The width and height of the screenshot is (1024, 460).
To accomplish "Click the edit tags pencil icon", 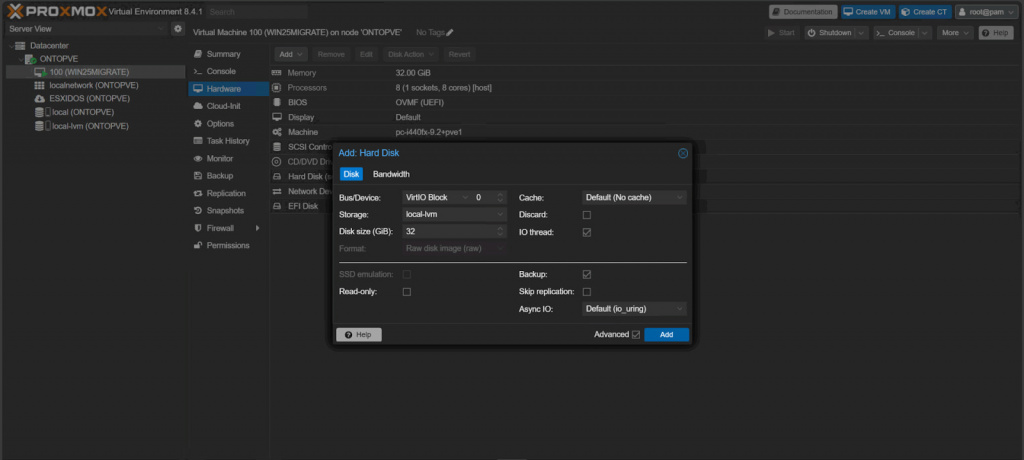I will click(449, 33).
